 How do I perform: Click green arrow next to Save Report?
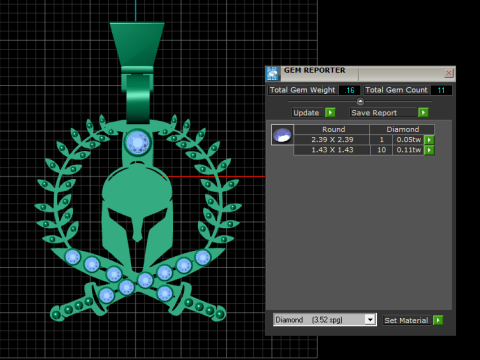[423, 113]
